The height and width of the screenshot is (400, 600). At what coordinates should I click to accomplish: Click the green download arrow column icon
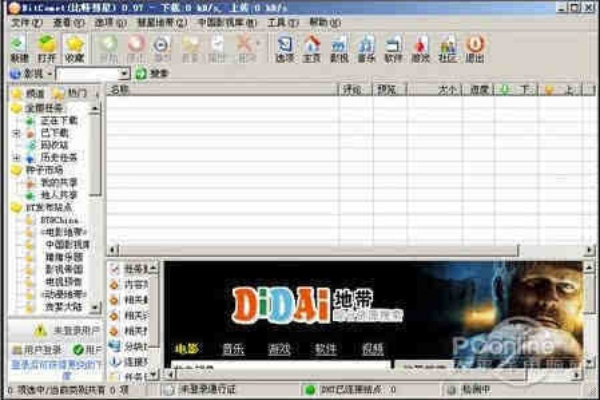coord(505,90)
